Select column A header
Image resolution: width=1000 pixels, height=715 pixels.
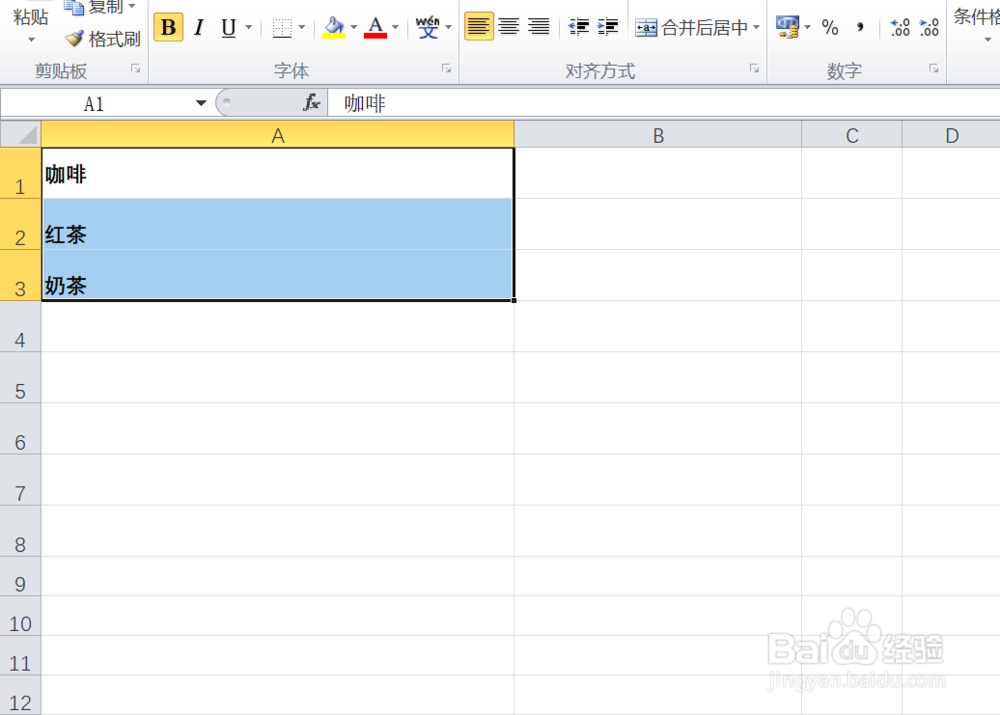(277, 135)
